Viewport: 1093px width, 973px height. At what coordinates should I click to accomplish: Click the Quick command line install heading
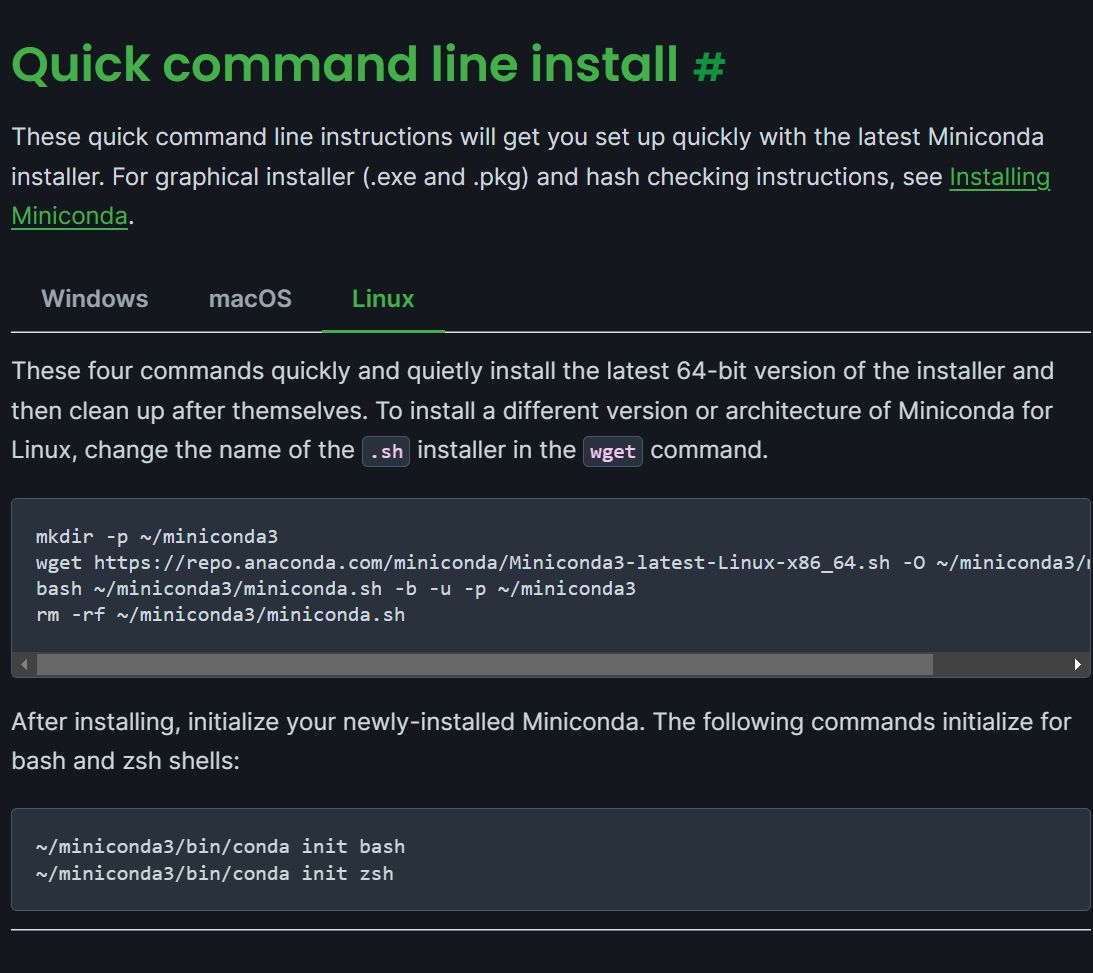point(345,64)
